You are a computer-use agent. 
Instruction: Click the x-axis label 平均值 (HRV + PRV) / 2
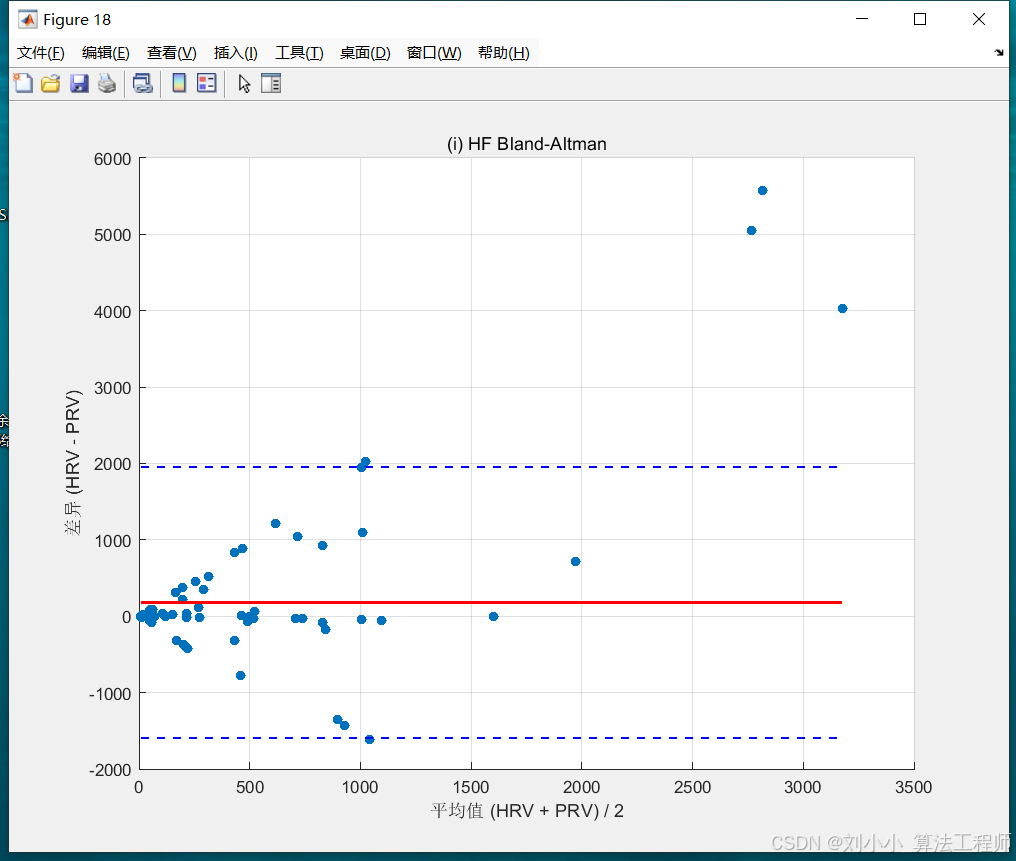point(527,811)
